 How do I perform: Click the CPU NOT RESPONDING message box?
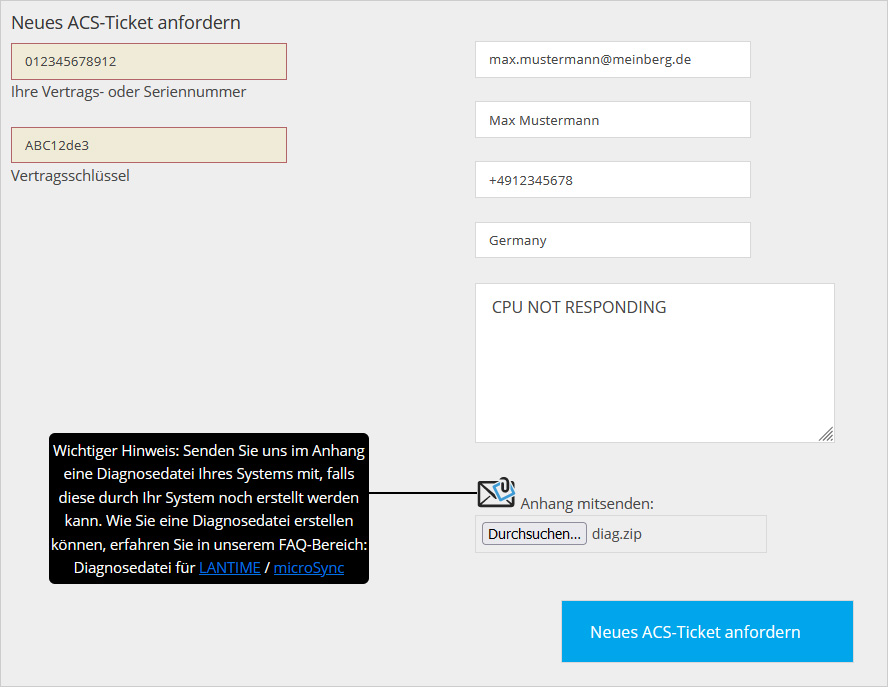654,362
